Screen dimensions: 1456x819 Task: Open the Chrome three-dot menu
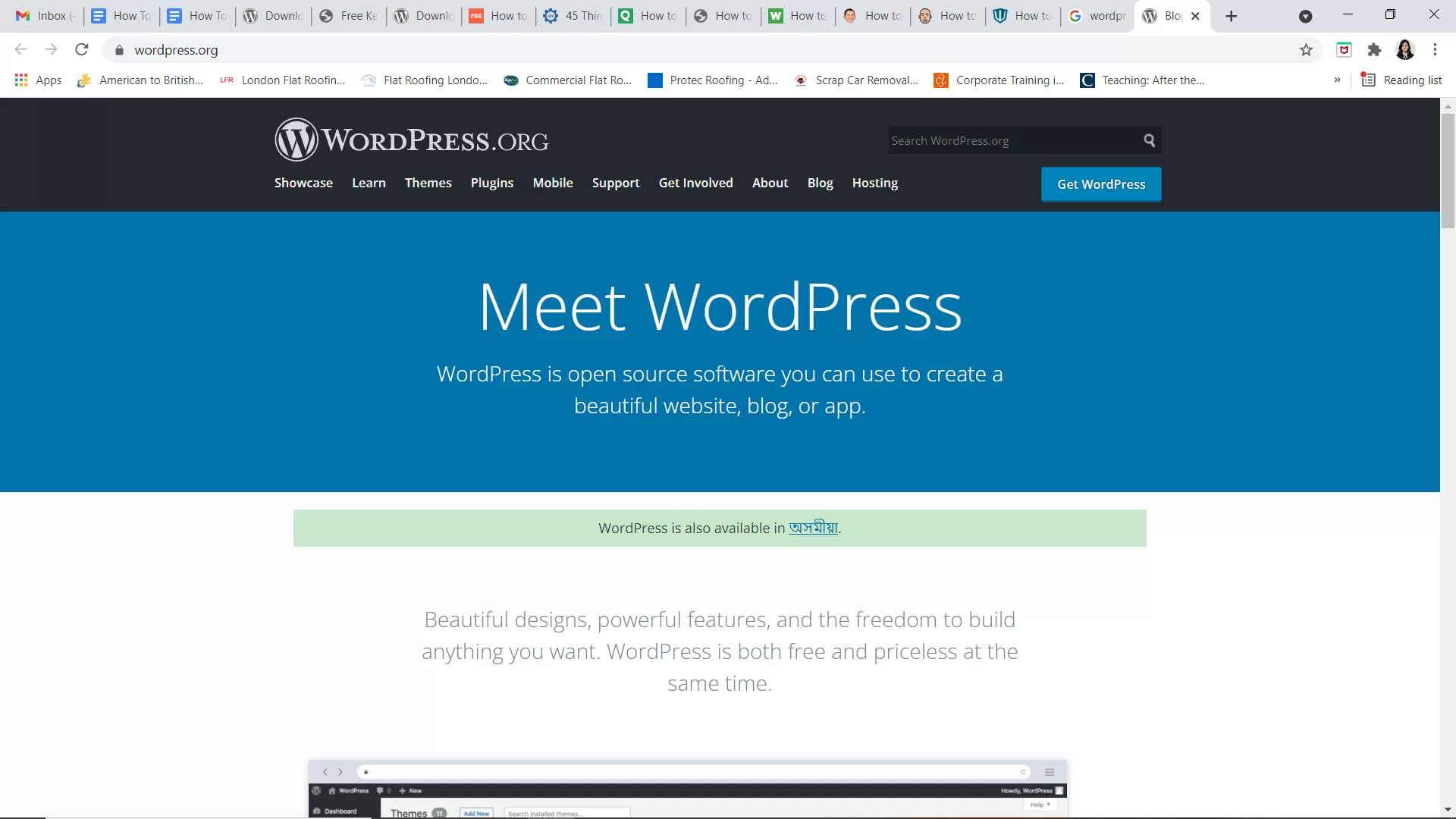tap(1435, 50)
